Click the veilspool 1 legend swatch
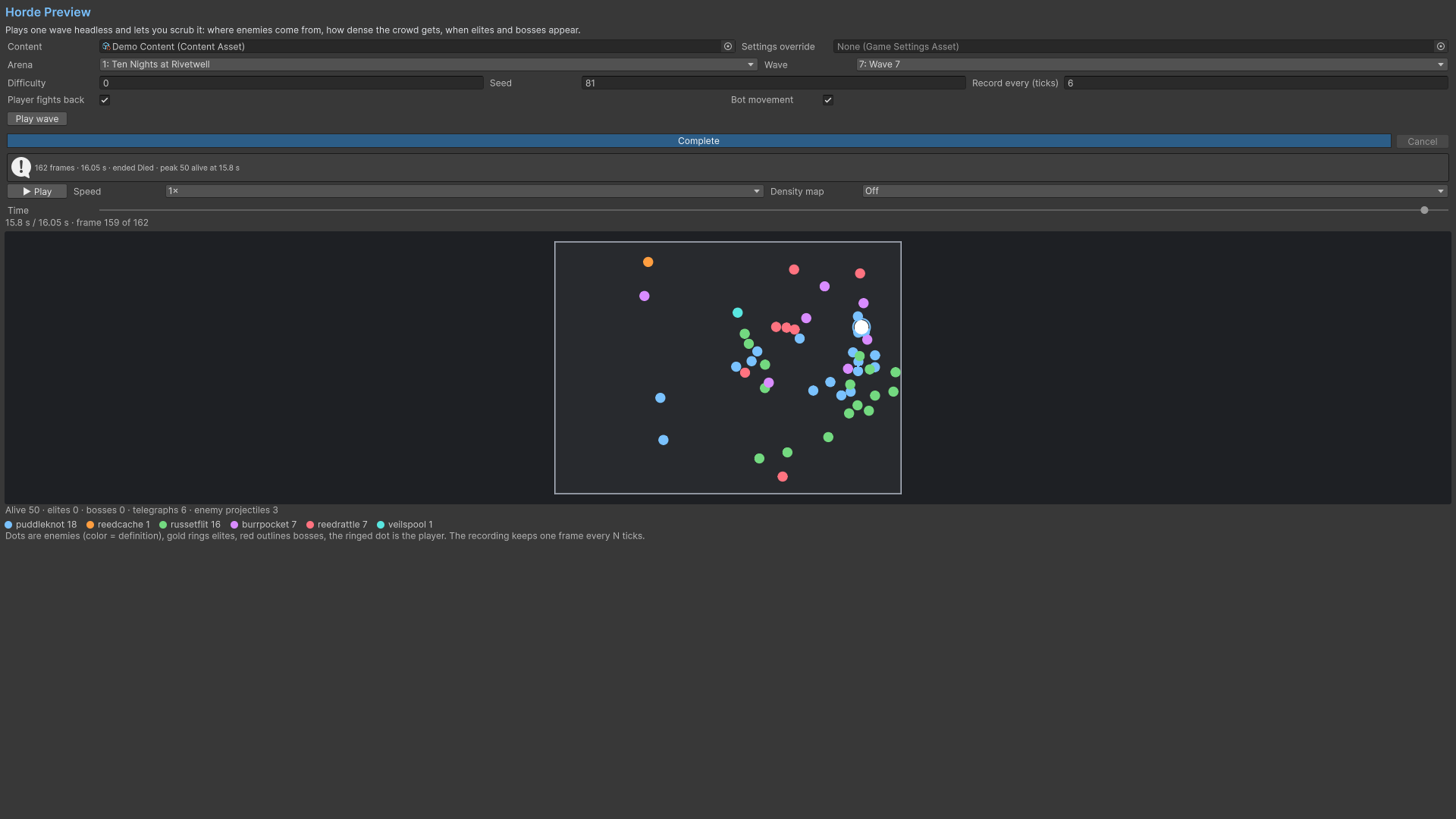 [x=381, y=525]
